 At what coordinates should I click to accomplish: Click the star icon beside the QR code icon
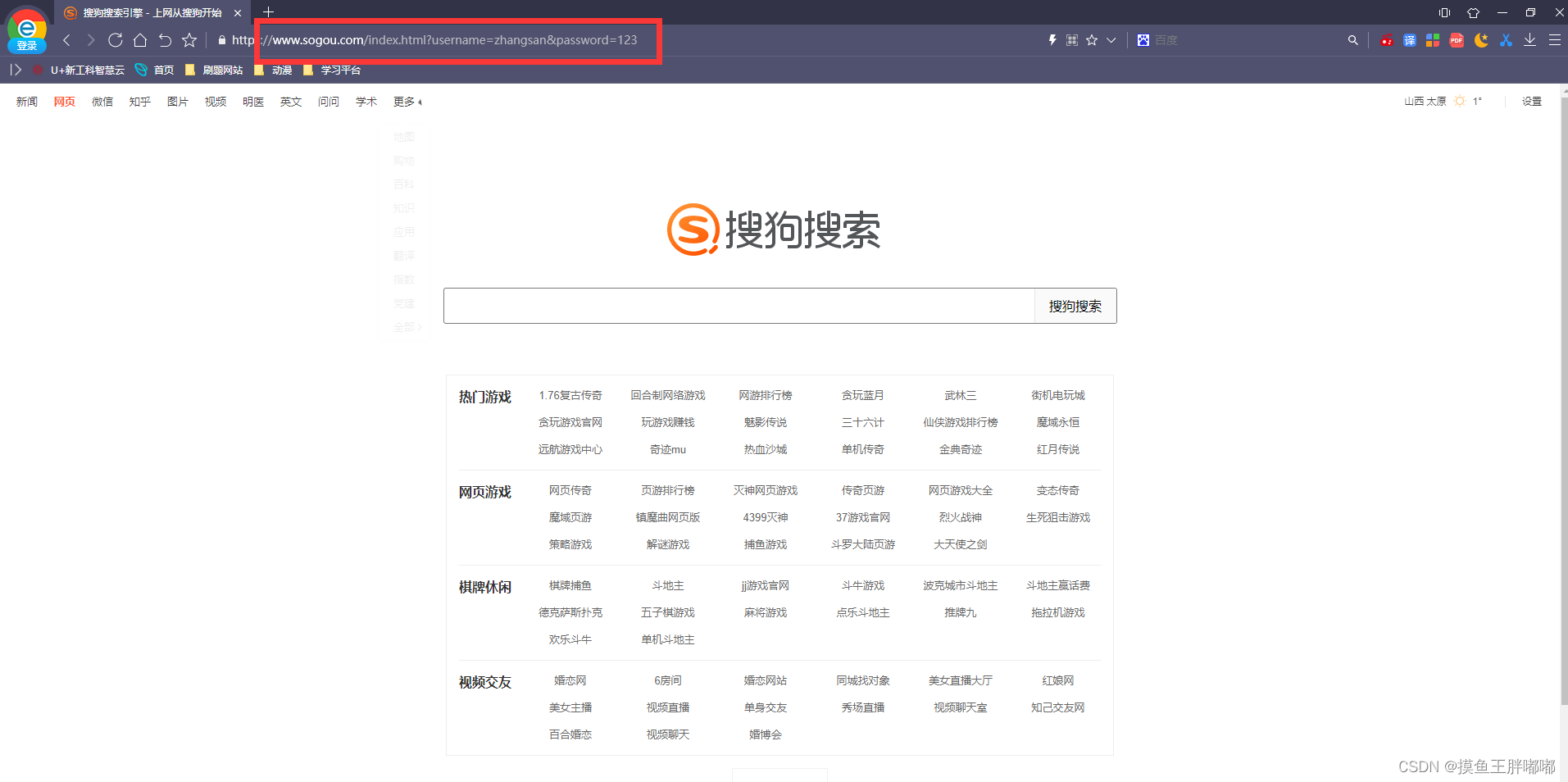point(1092,40)
